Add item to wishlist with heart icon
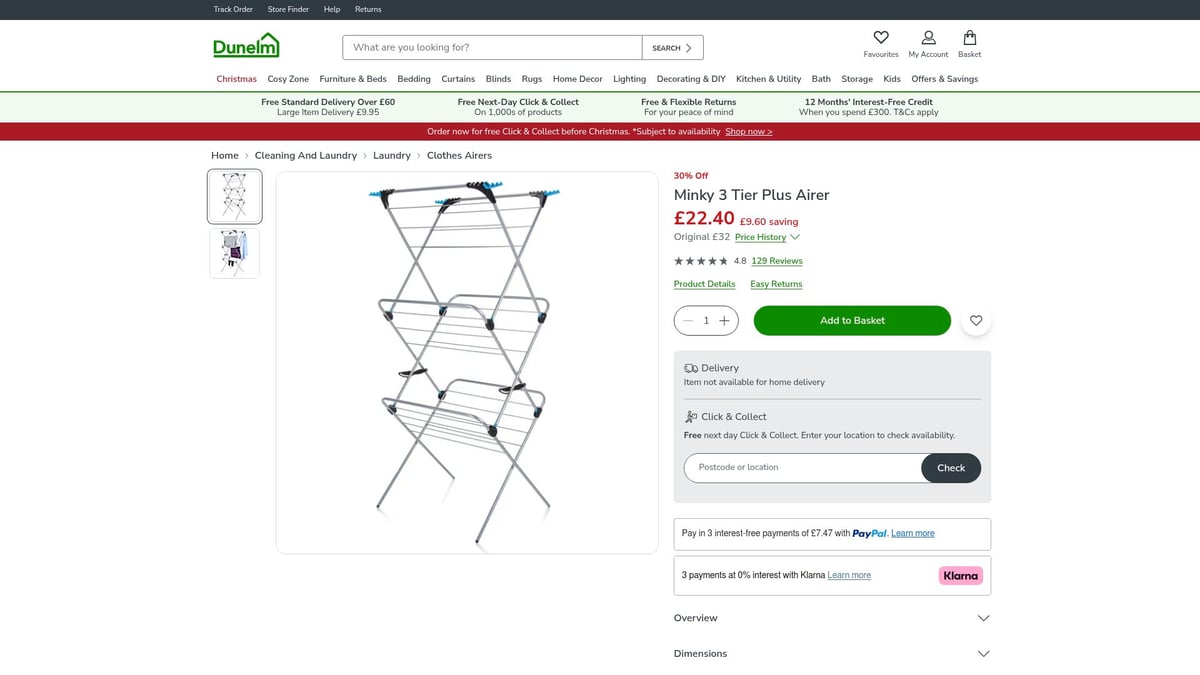Image resolution: width=1200 pixels, height=675 pixels. click(975, 320)
